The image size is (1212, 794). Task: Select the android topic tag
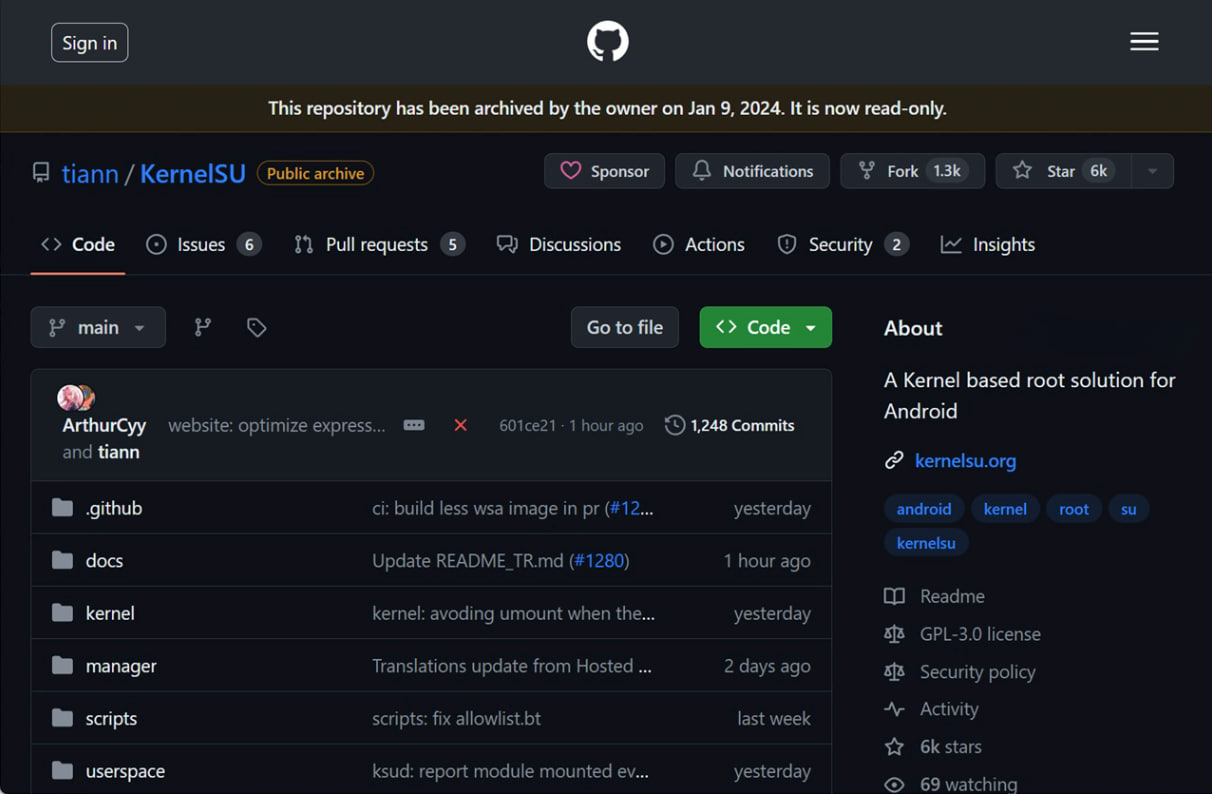click(923, 509)
